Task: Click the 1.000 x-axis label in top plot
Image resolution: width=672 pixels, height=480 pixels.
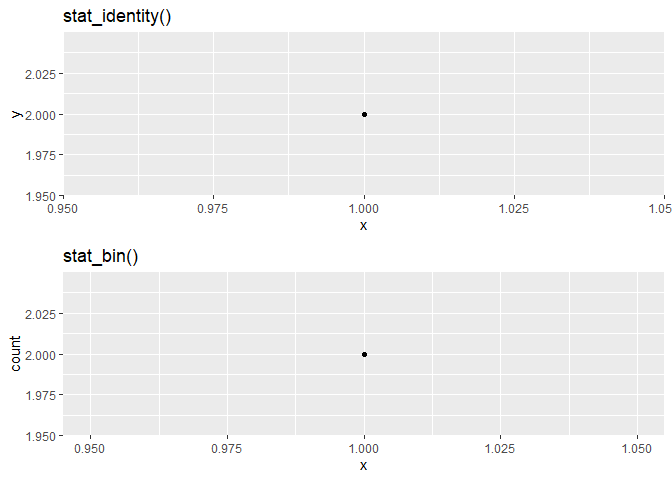Action: (363, 209)
